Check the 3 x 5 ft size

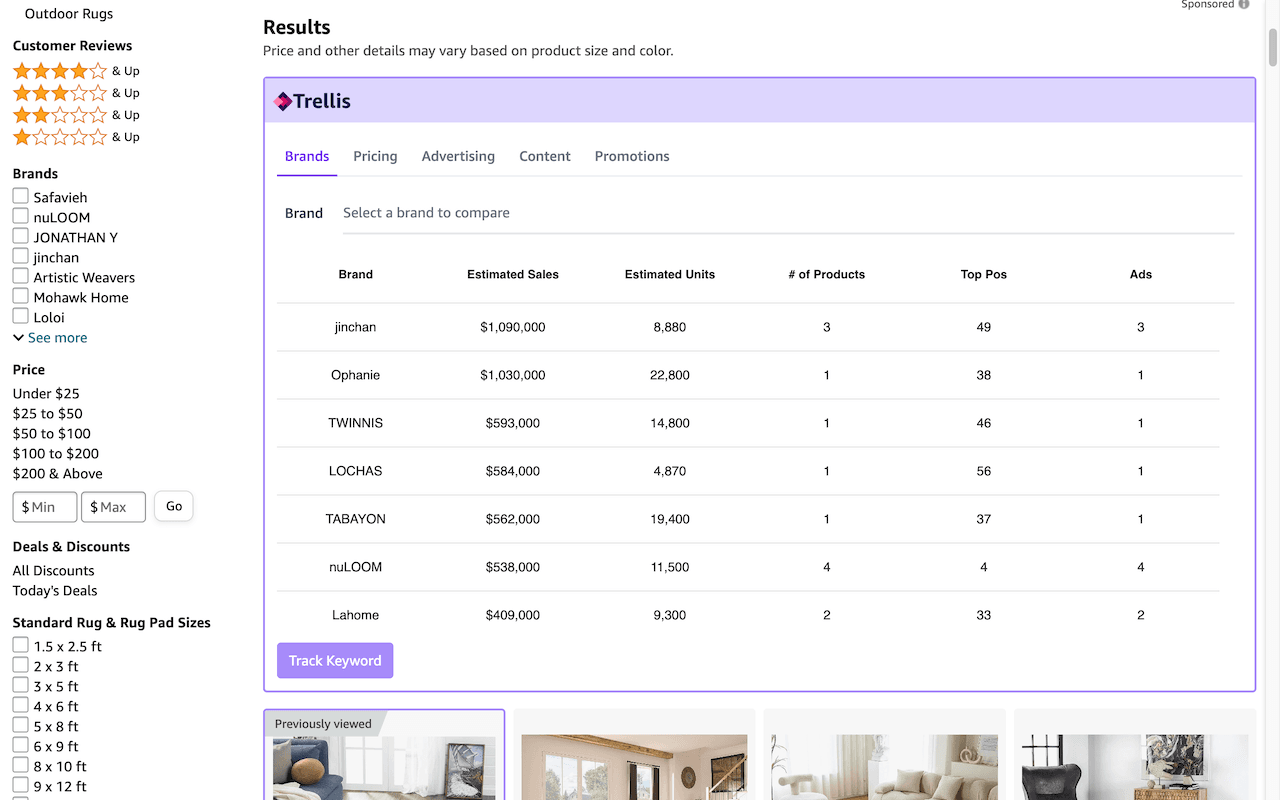pos(20,685)
